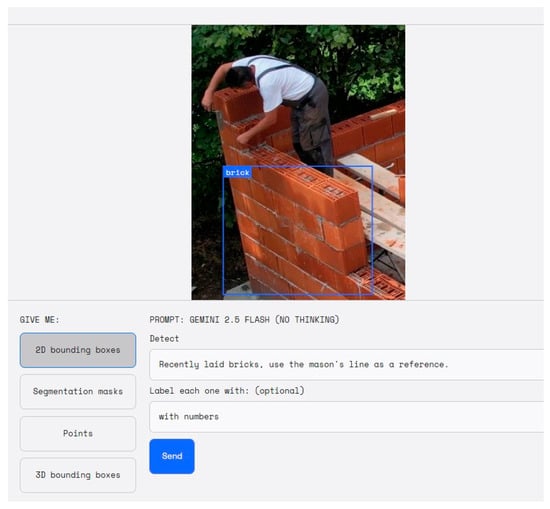Image resolution: width=550 pixels, height=509 pixels.
Task: Click the 'Detect' field label
Action: pyautogui.click(x=164, y=339)
